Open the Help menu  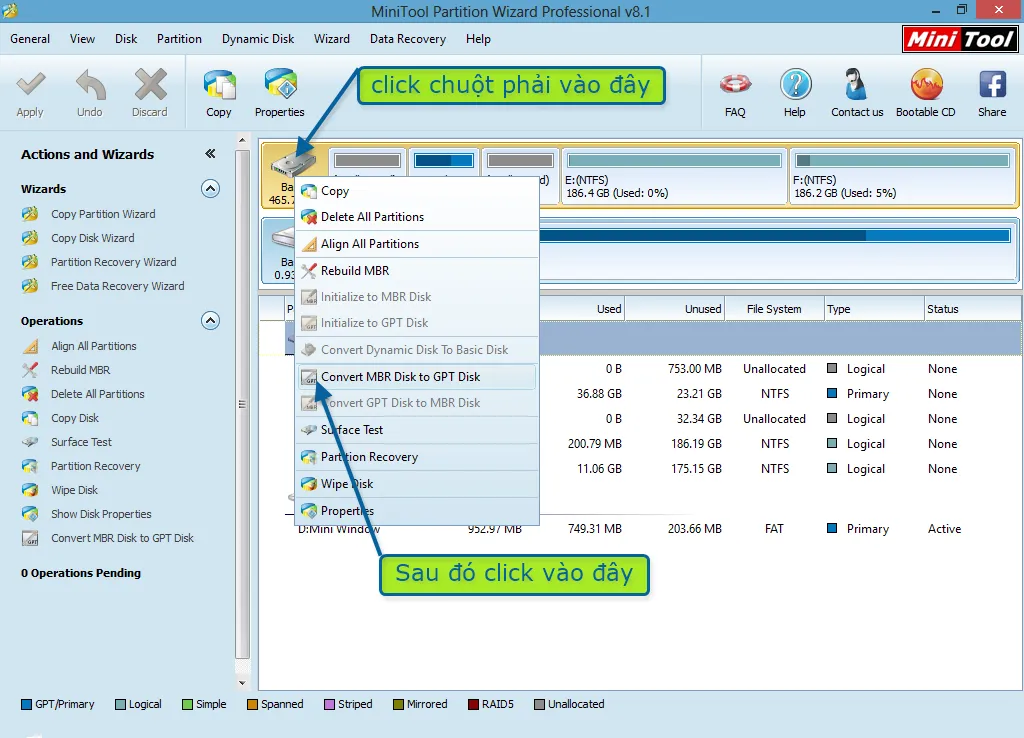(478, 39)
